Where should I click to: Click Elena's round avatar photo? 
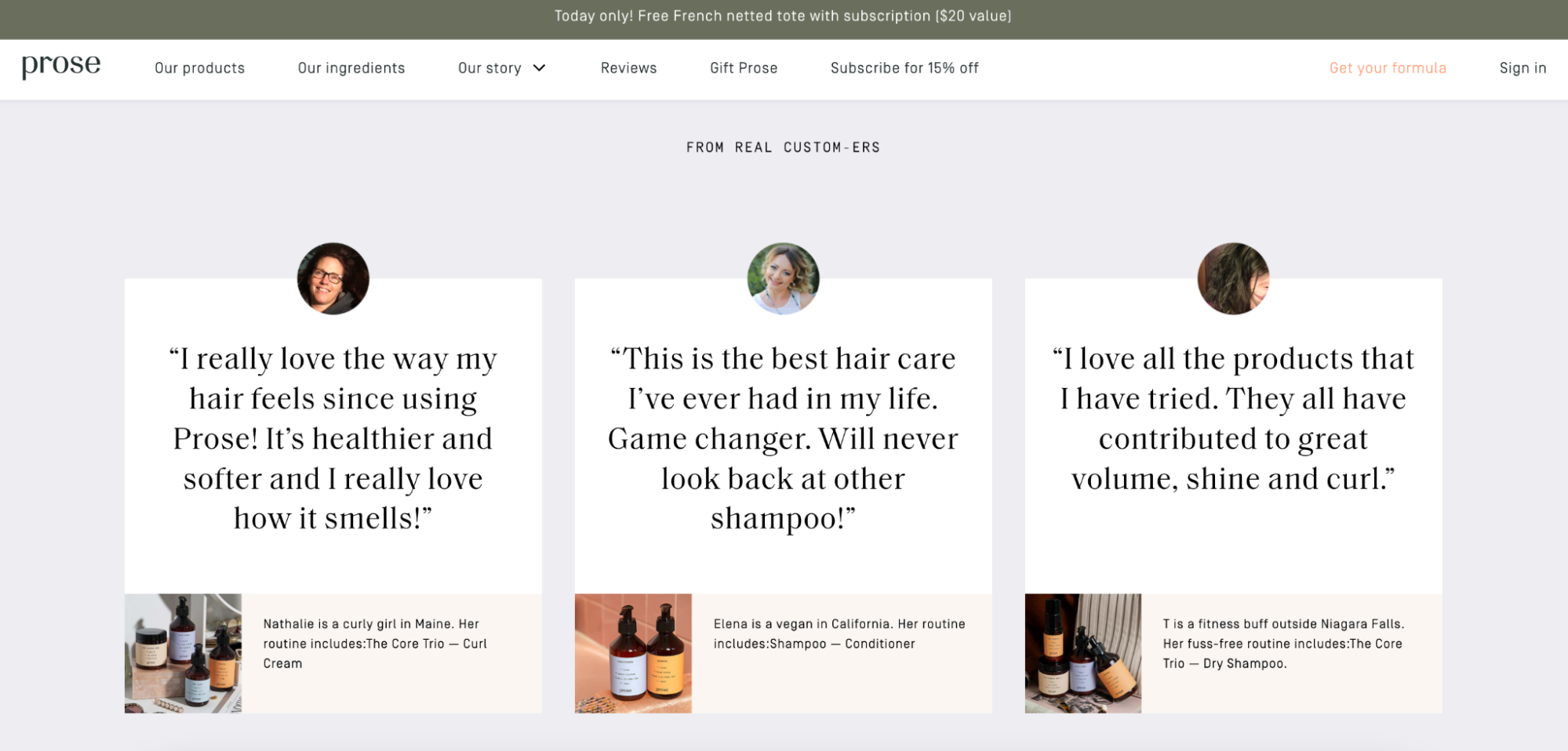click(784, 278)
